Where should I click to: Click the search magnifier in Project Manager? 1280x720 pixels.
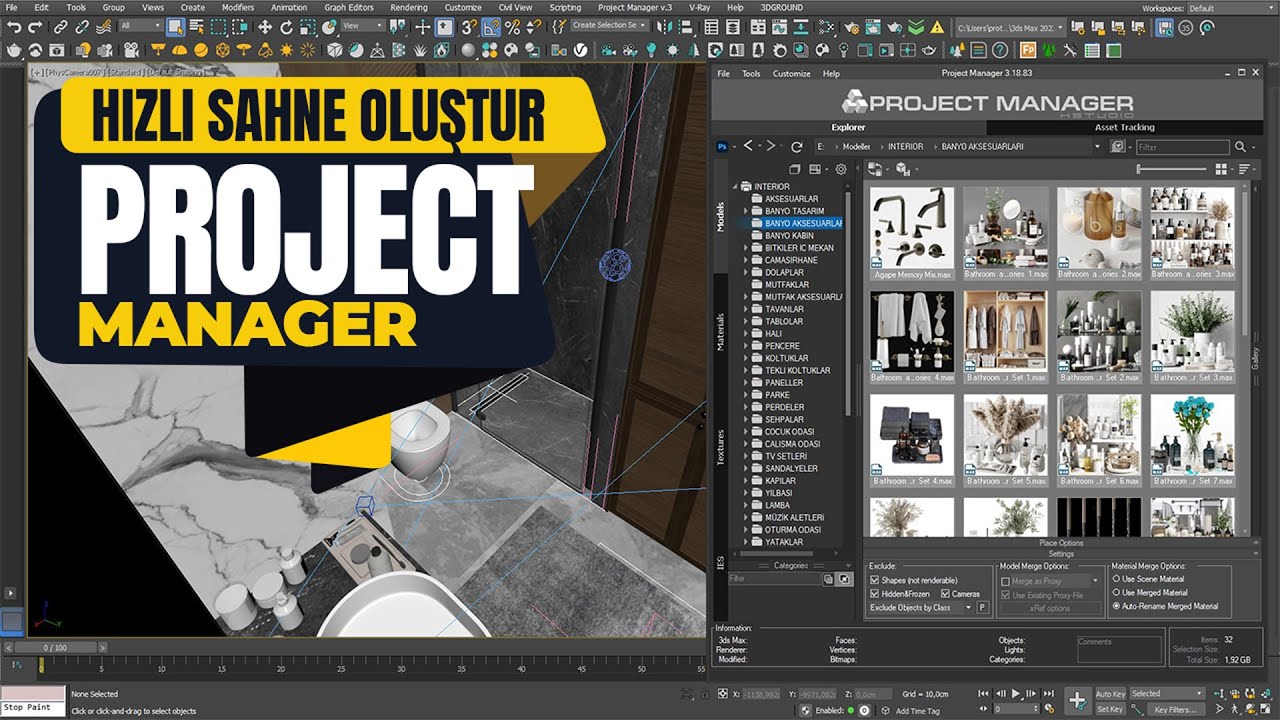(1241, 146)
